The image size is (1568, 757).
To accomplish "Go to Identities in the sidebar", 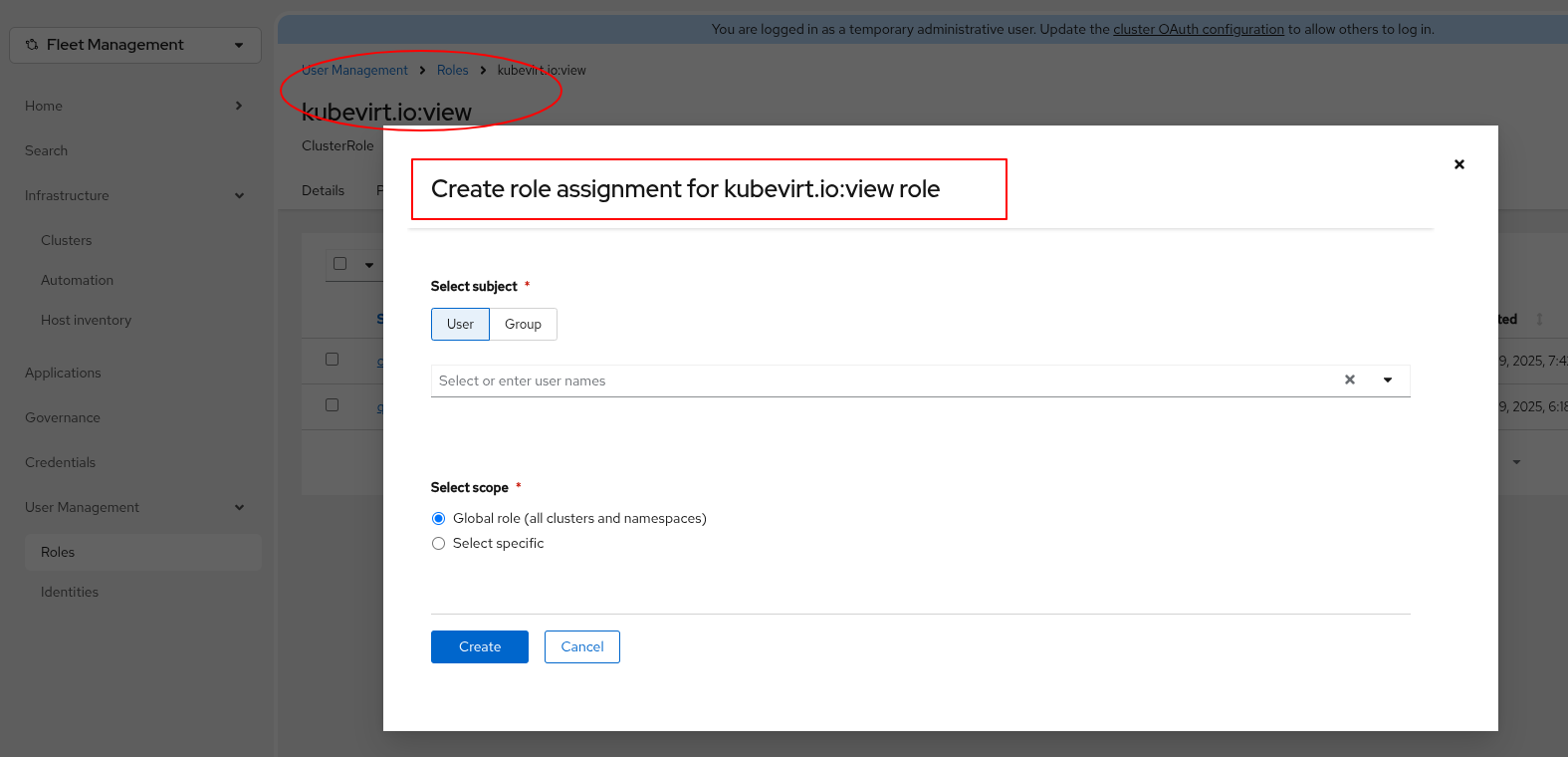I will 70,592.
